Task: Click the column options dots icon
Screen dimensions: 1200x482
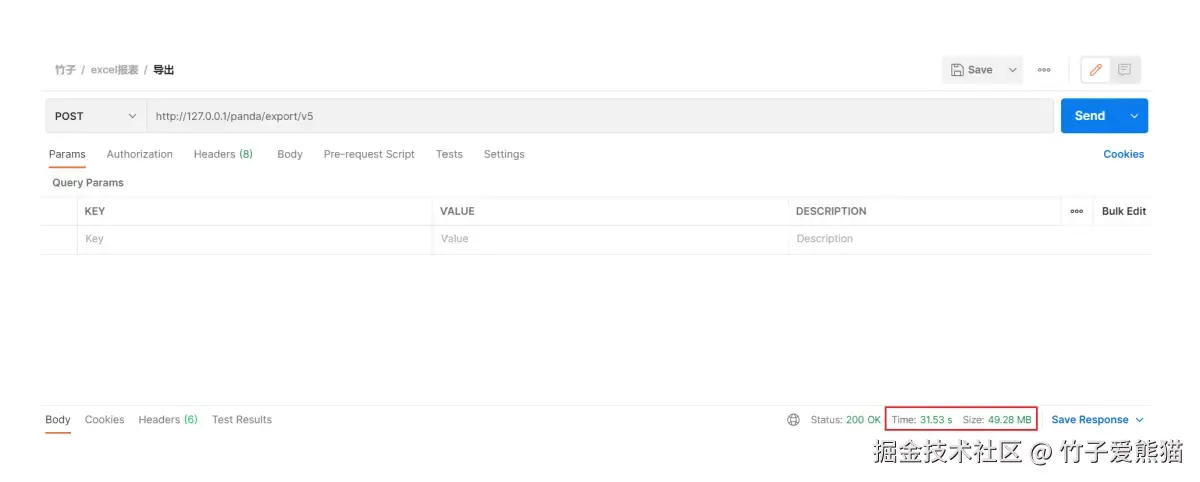Action: pyautogui.click(x=1076, y=211)
